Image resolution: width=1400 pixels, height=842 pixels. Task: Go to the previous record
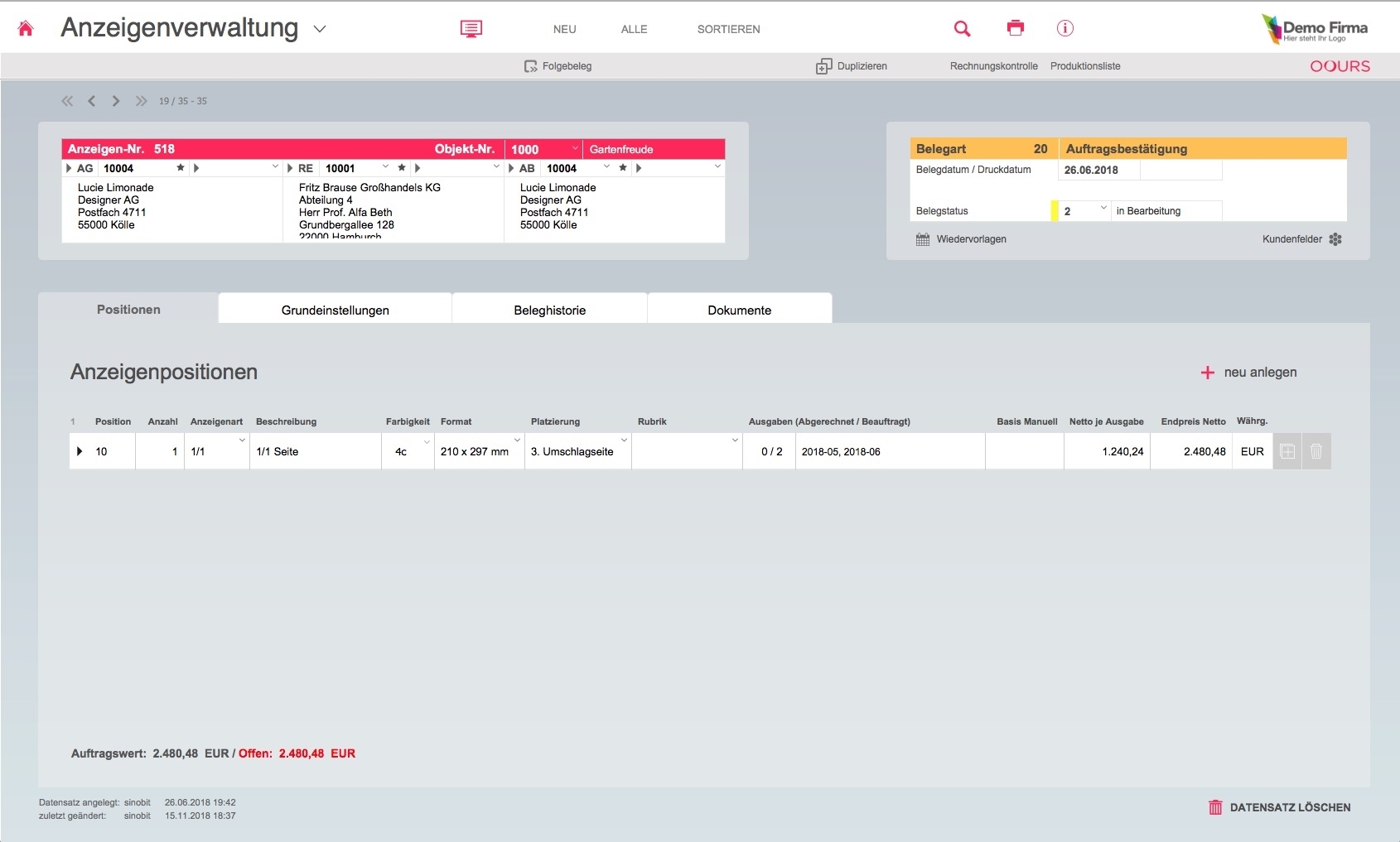92,101
